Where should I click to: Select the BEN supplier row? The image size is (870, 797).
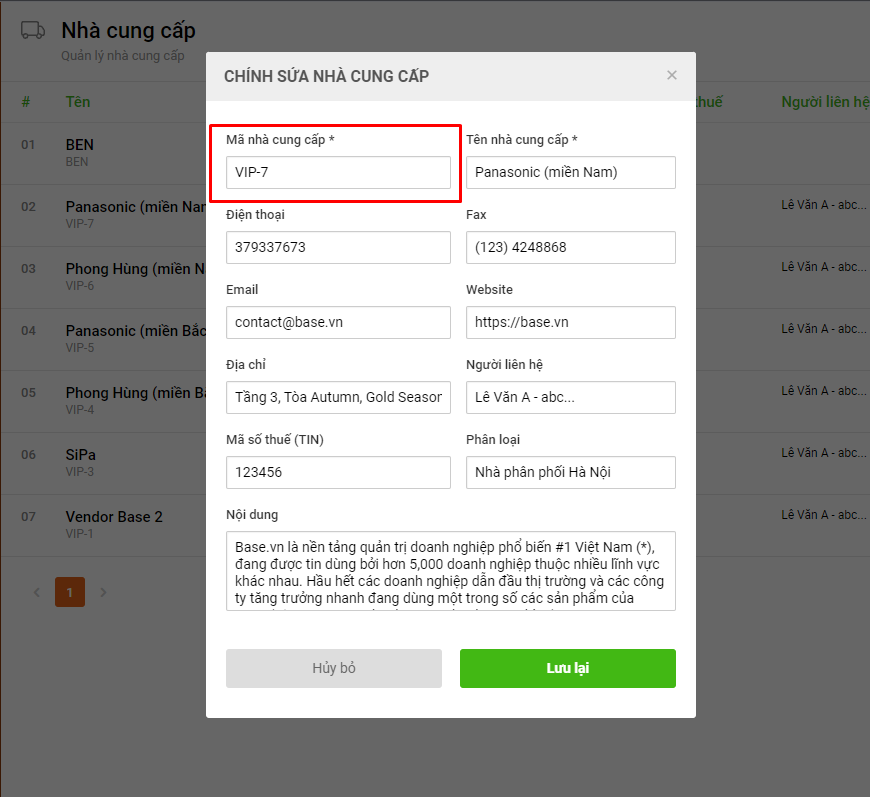click(103, 153)
